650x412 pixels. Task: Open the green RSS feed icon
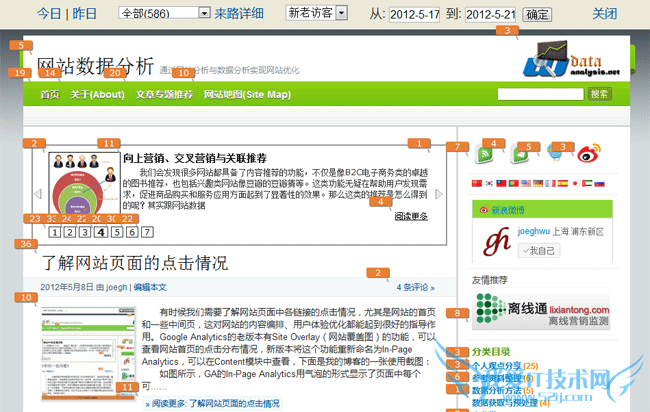click(485, 155)
